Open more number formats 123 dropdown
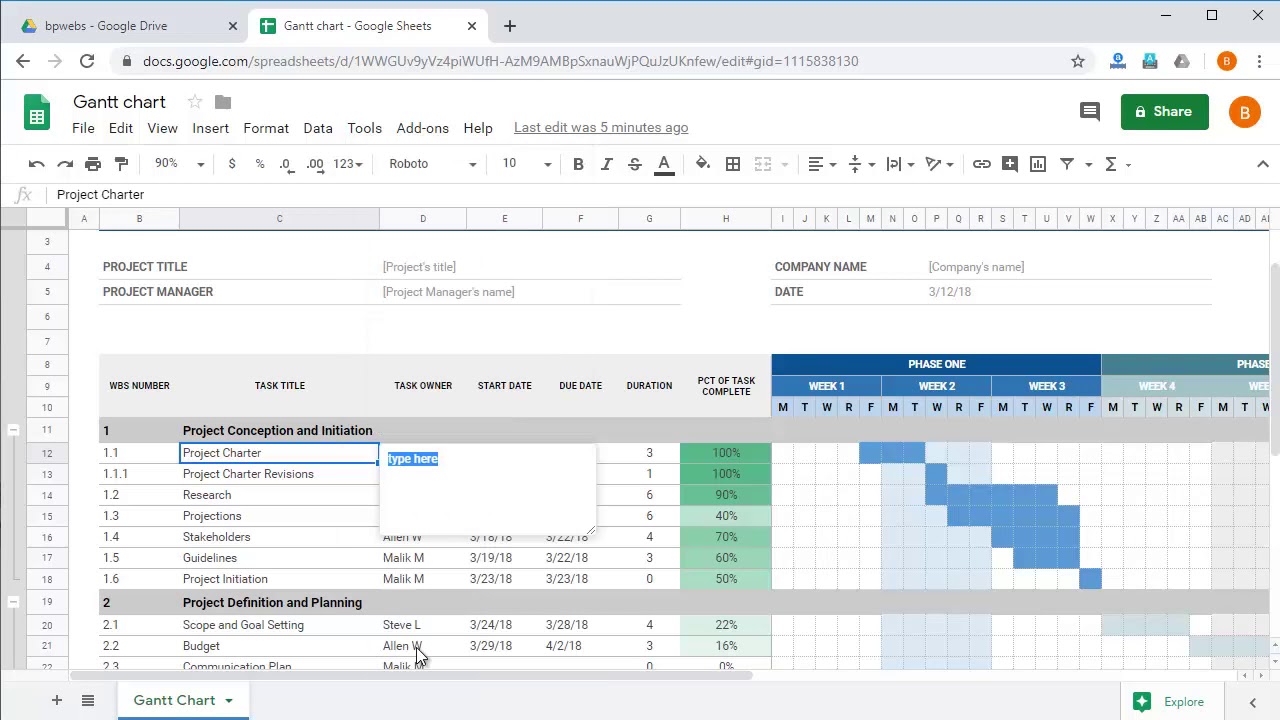The image size is (1280, 720). 348,164
